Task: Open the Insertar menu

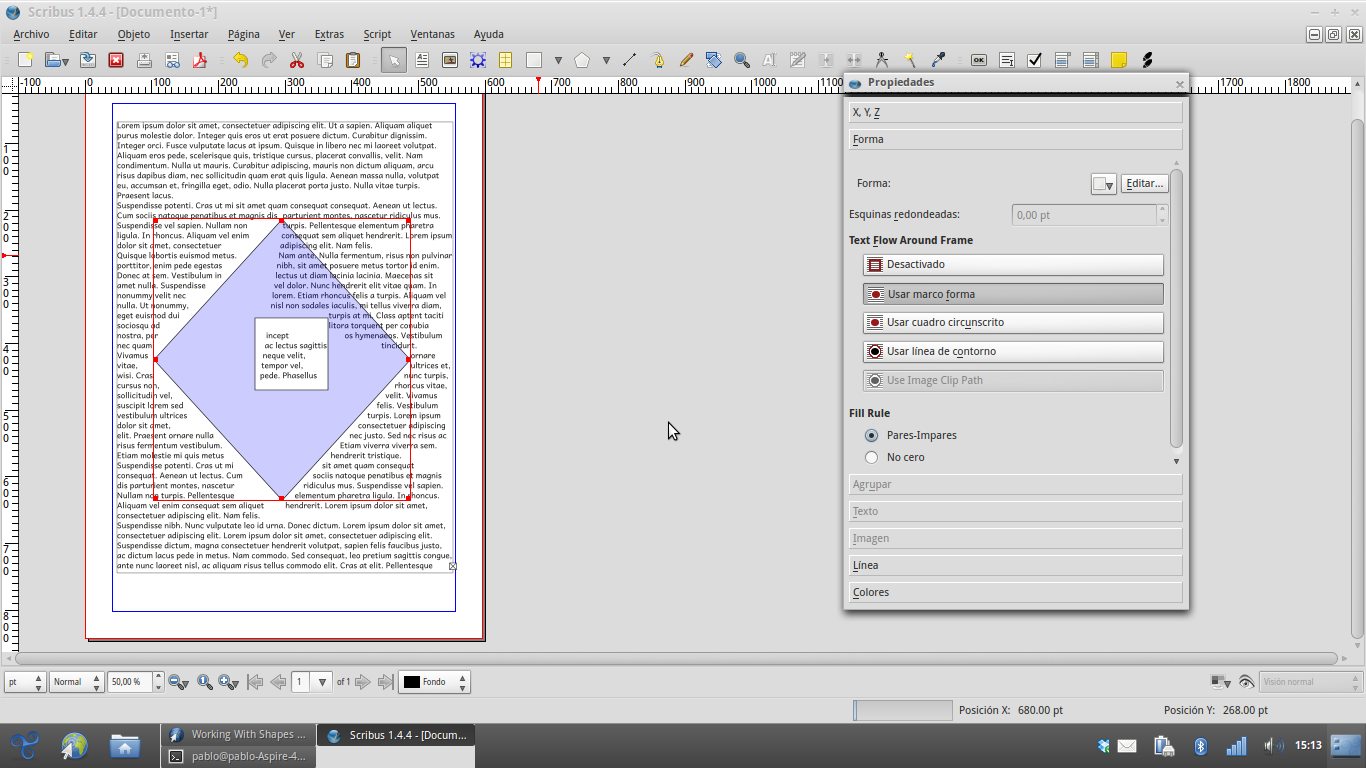Action: 189,34
